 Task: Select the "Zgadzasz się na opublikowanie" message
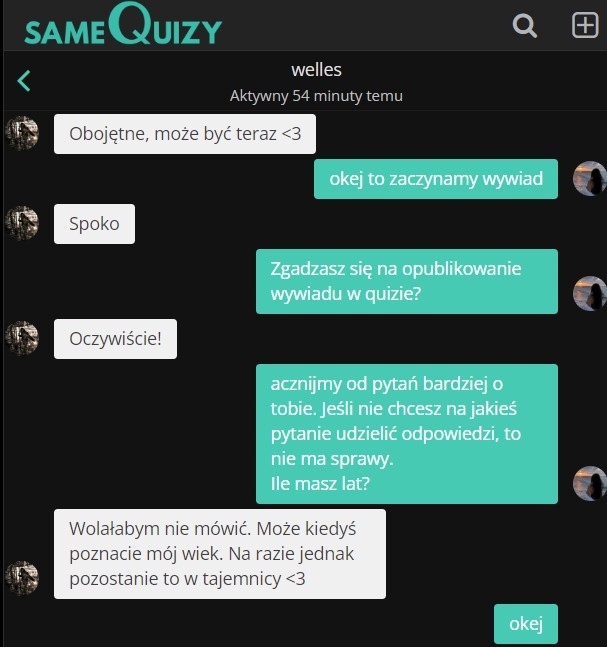407,281
